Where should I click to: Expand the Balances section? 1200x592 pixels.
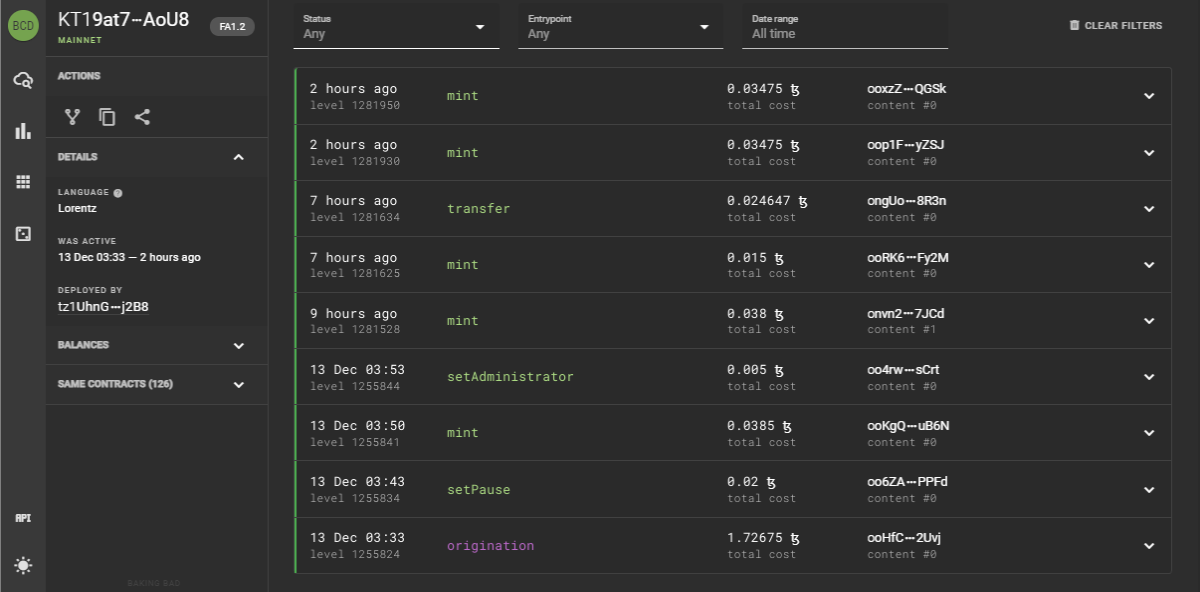point(157,345)
